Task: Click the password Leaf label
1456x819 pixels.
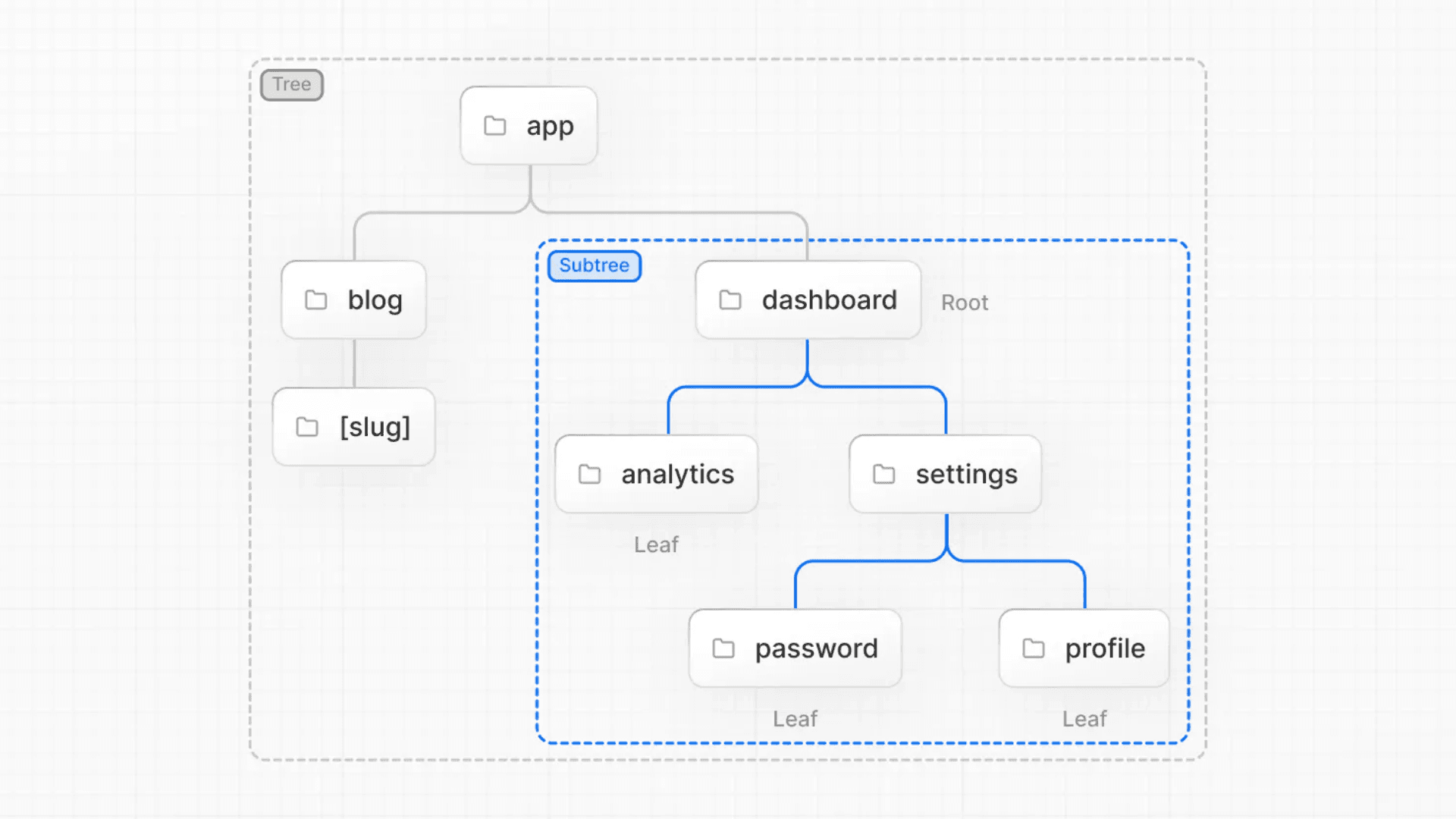Action: (795, 719)
